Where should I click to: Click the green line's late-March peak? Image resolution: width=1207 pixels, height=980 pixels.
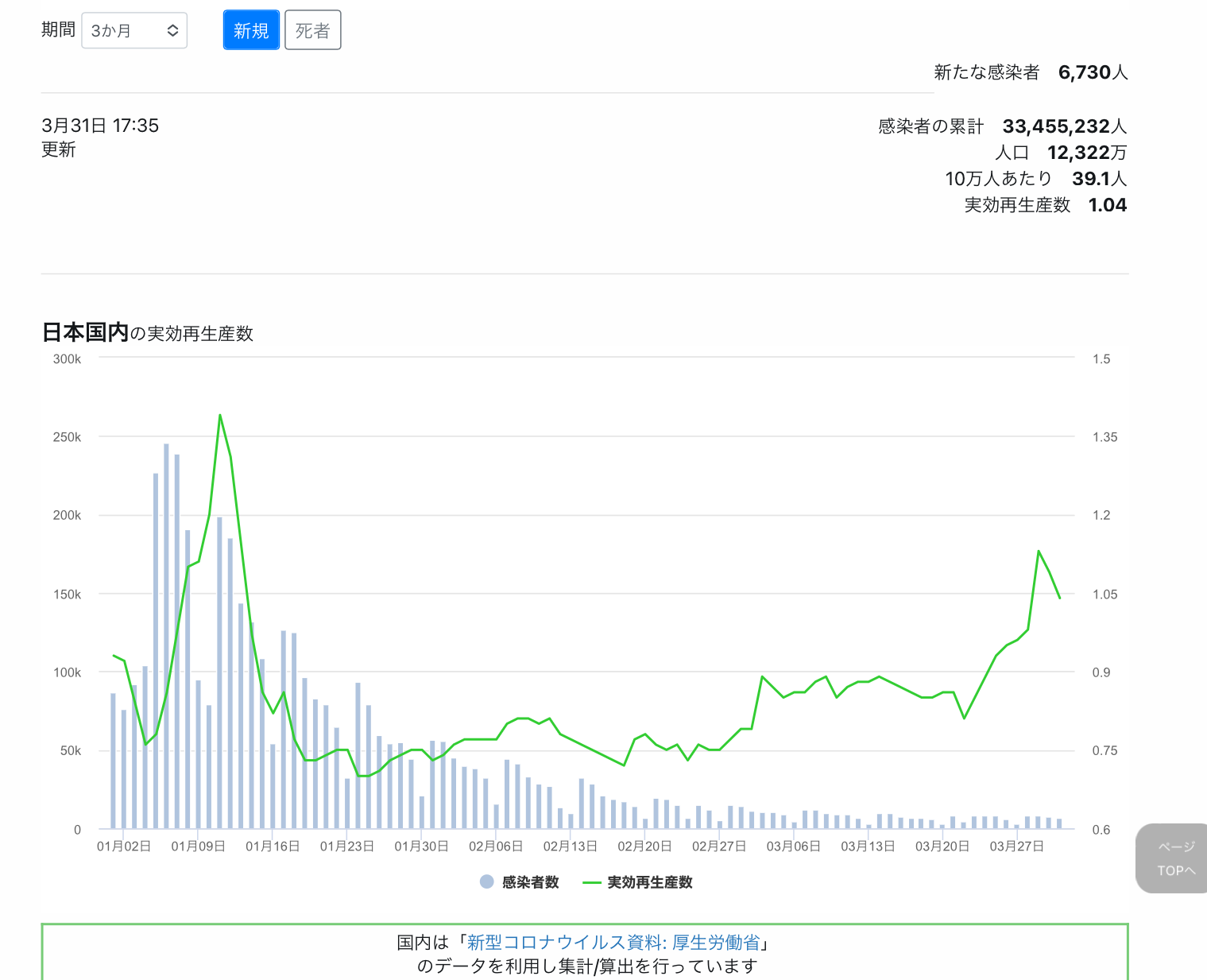point(1039,551)
